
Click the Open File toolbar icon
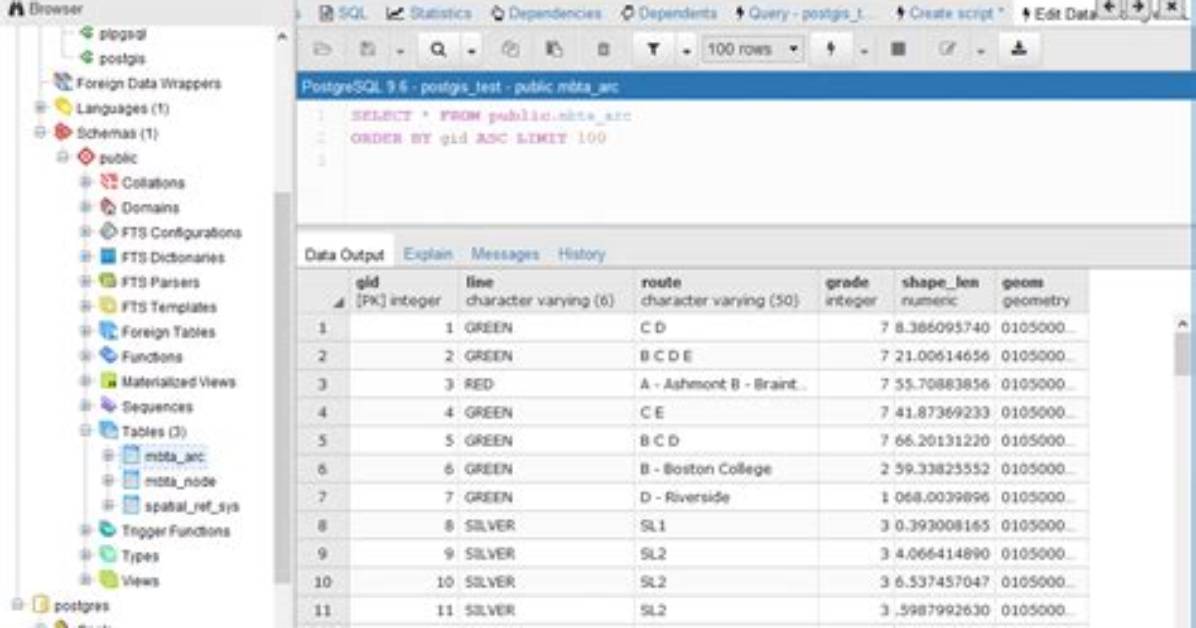click(323, 49)
